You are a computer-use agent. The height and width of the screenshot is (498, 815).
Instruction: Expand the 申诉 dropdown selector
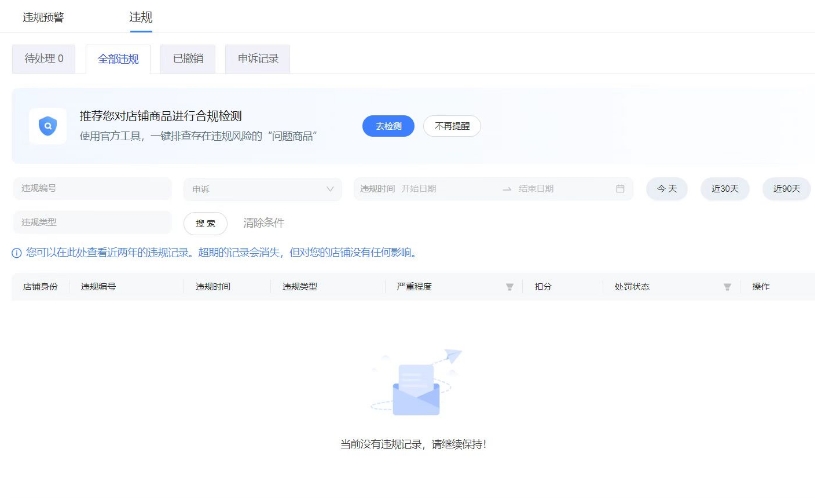263,189
